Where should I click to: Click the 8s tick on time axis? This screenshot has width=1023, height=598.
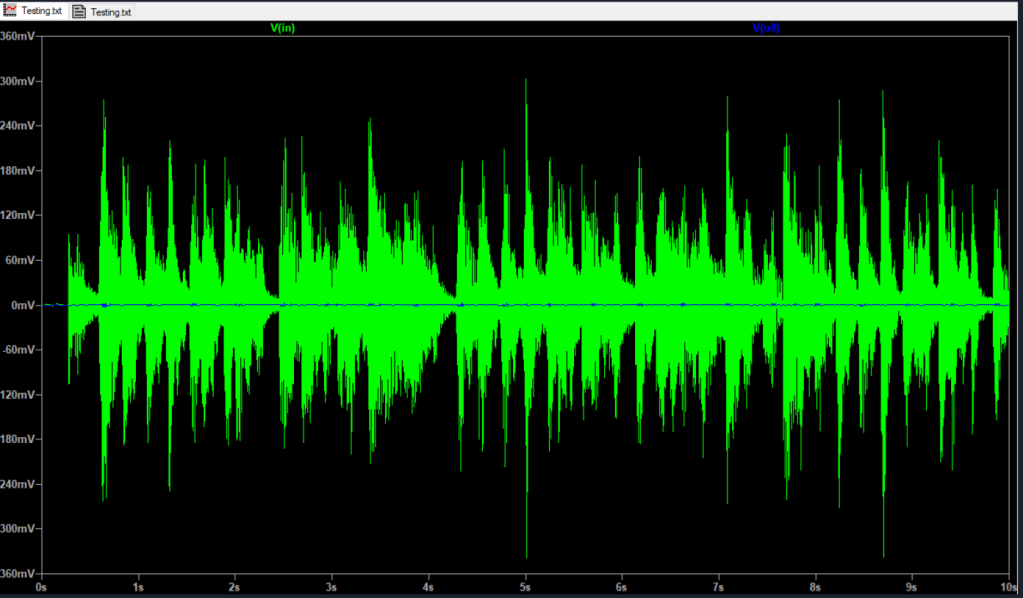coord(815,588)
